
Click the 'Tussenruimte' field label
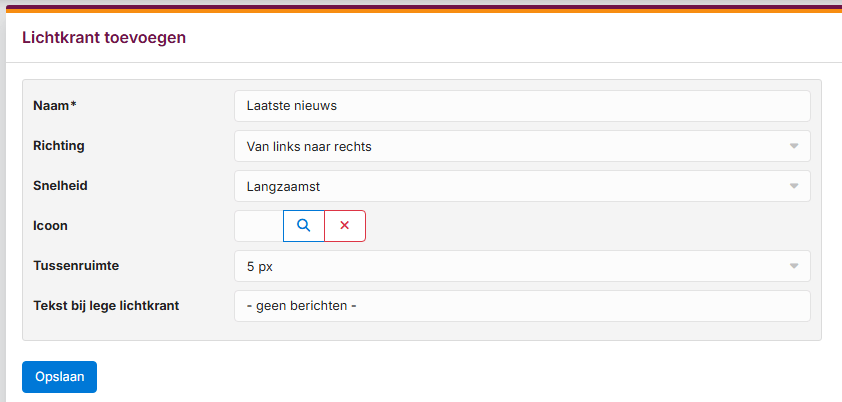pos(77,266)
